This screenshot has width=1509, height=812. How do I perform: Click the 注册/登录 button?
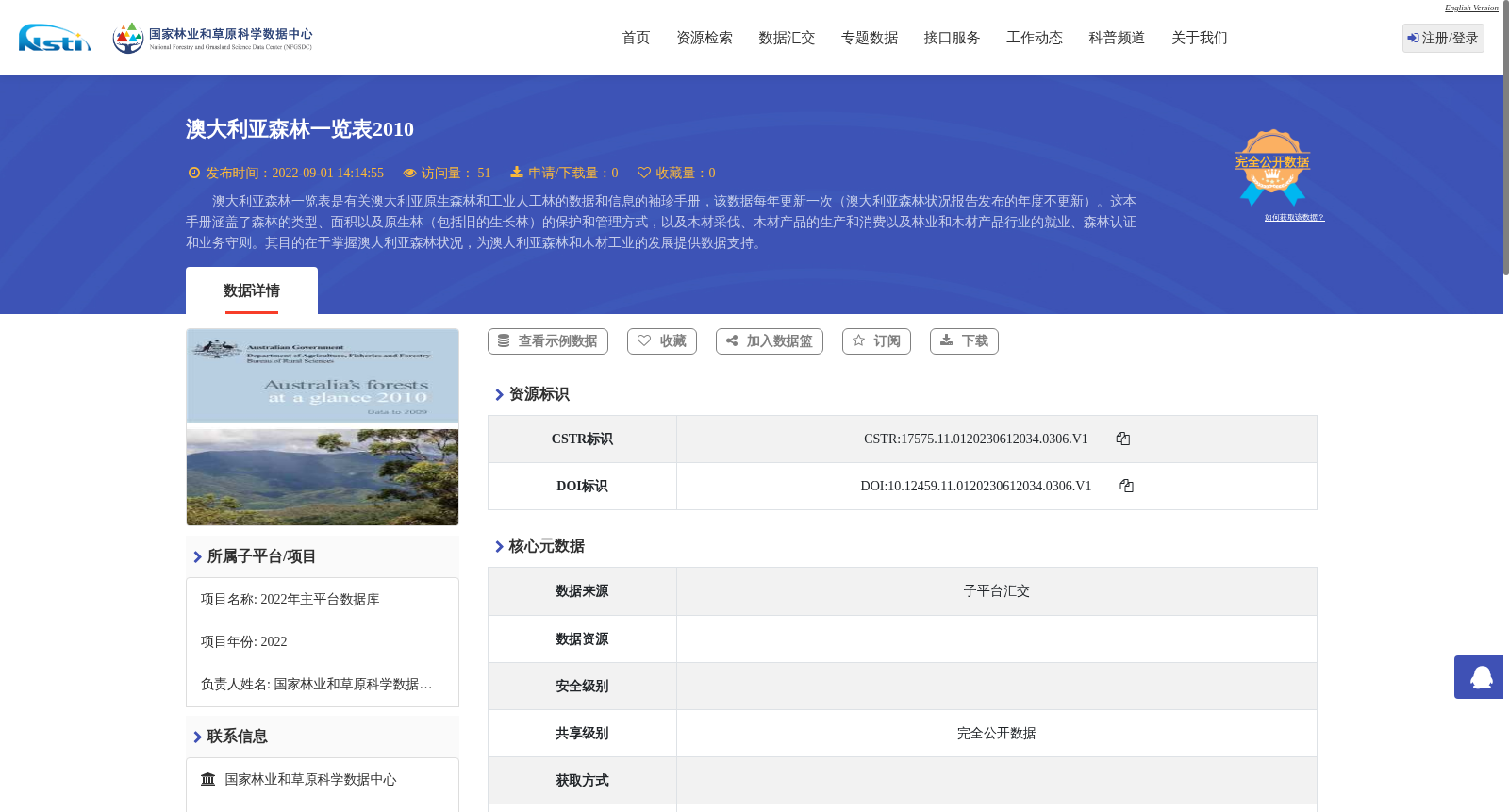[1443, 38]
